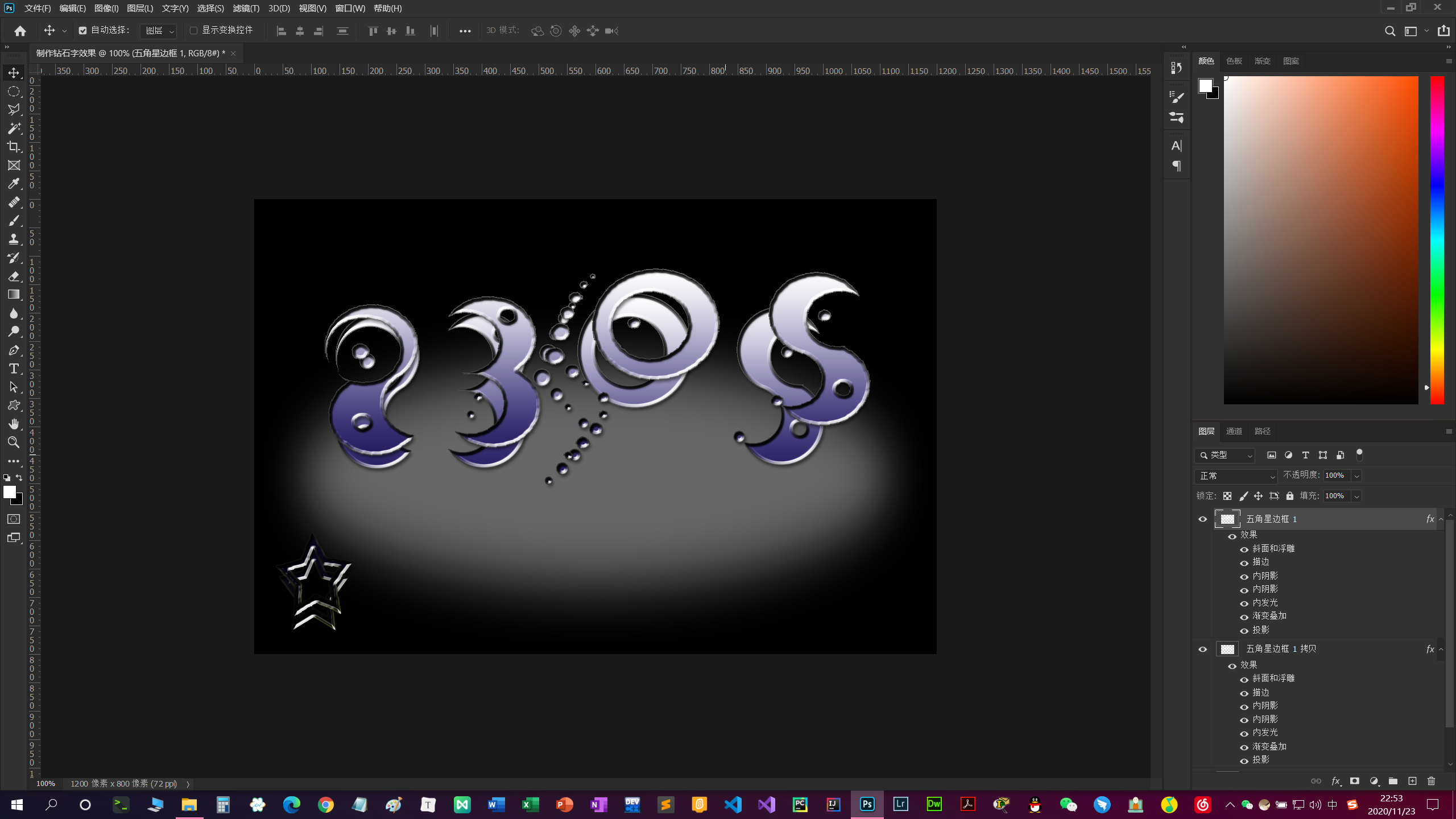Open the 滤镜(T) menu
Image resolution: width=1456 pixels, height=819 pixels.
(246, 8)
